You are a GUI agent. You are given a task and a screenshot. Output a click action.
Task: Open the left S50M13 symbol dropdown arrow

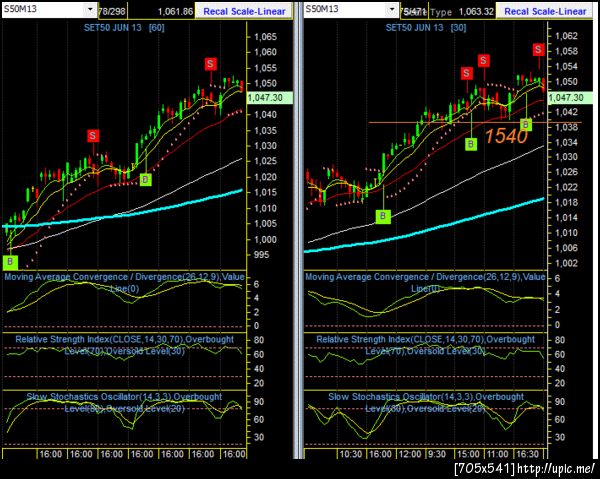coord(90,9)
